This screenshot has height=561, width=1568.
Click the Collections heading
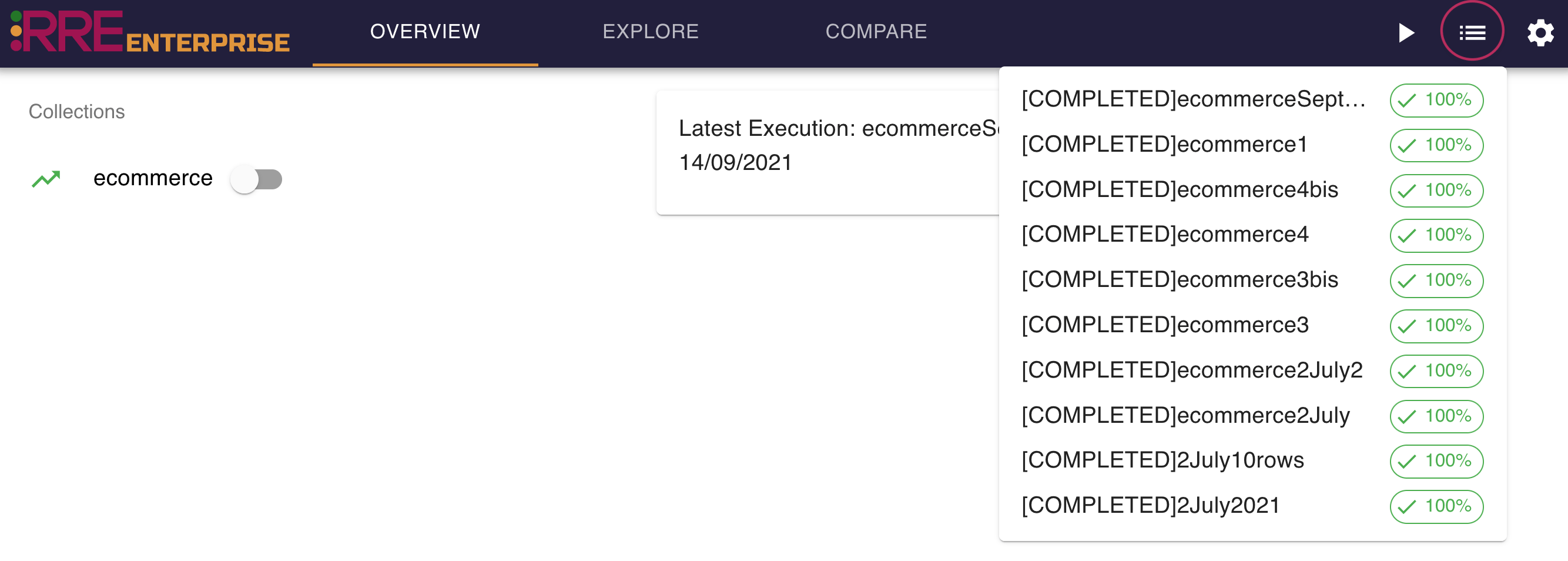(76, 112)
